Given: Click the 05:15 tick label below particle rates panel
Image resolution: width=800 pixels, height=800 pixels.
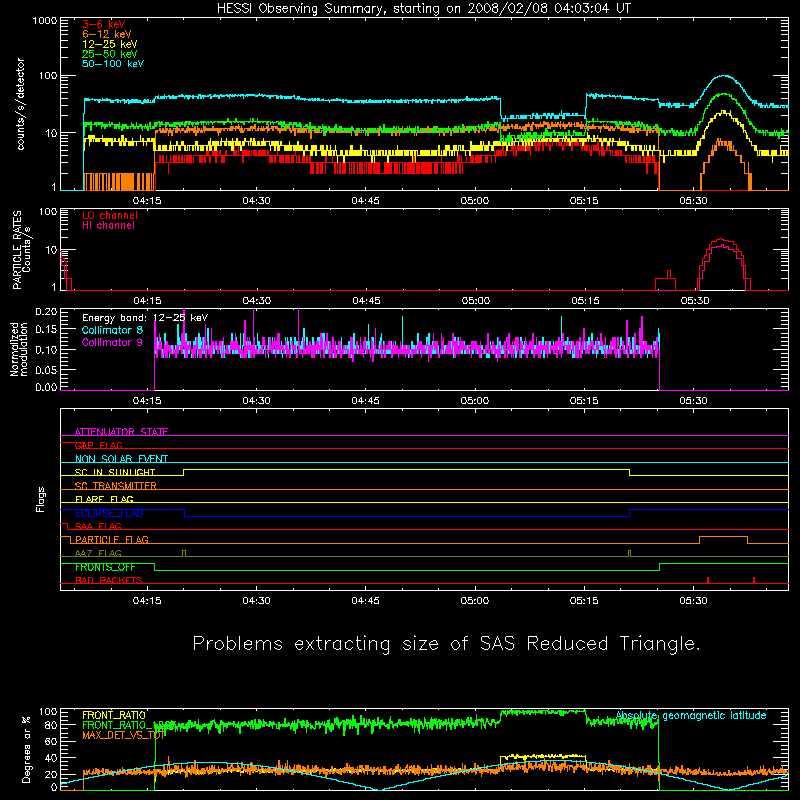Looking at the screenshot, I should point(585,301).
